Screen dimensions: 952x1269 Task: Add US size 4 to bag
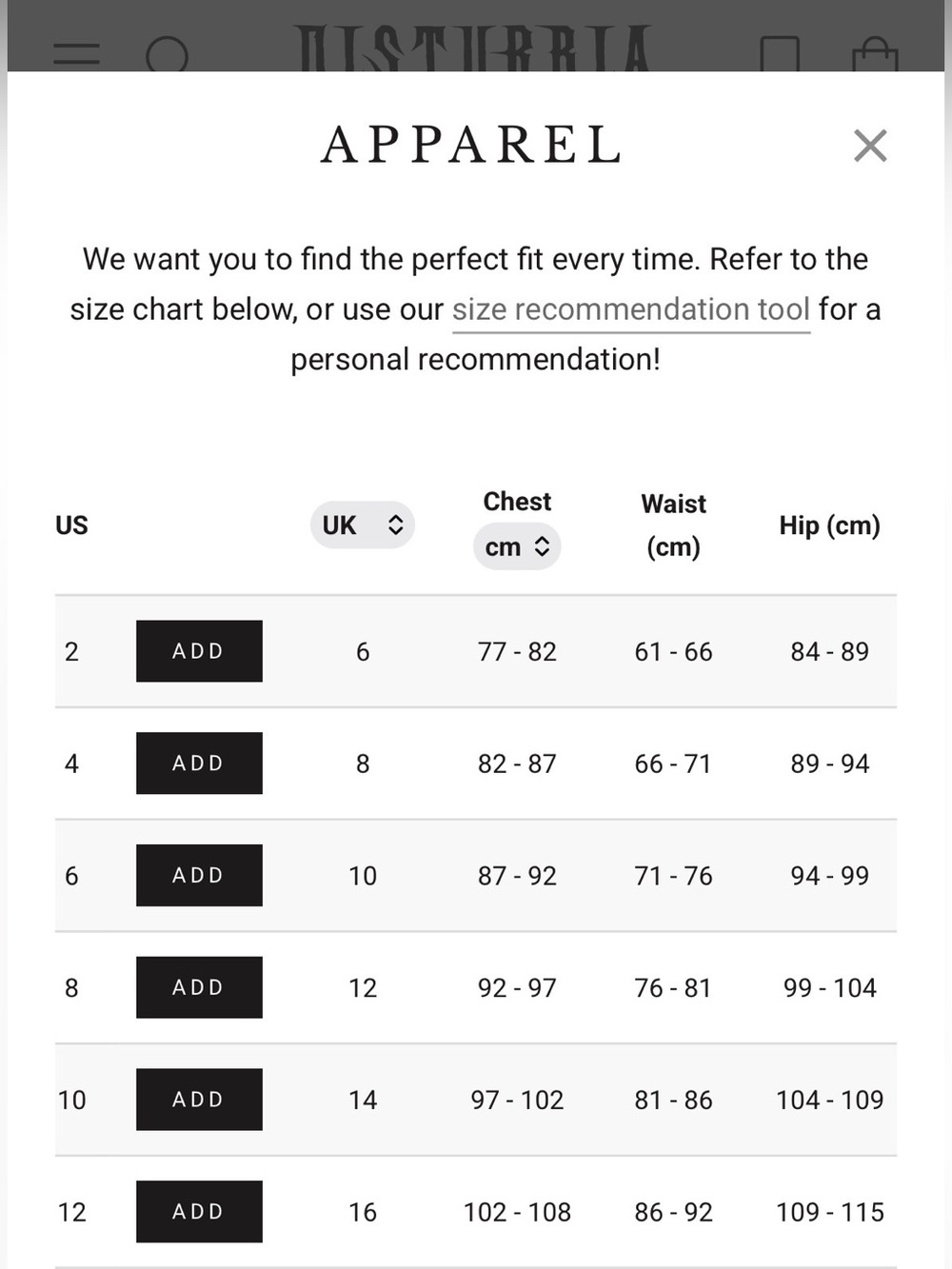[x=199, y=763]
